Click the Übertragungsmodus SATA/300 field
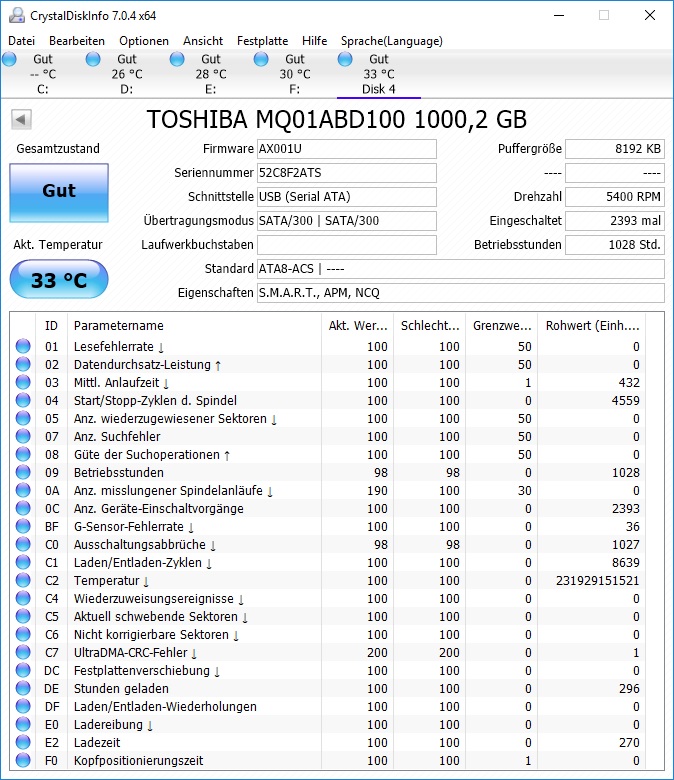The image size is (674, 780). (347, 220)
